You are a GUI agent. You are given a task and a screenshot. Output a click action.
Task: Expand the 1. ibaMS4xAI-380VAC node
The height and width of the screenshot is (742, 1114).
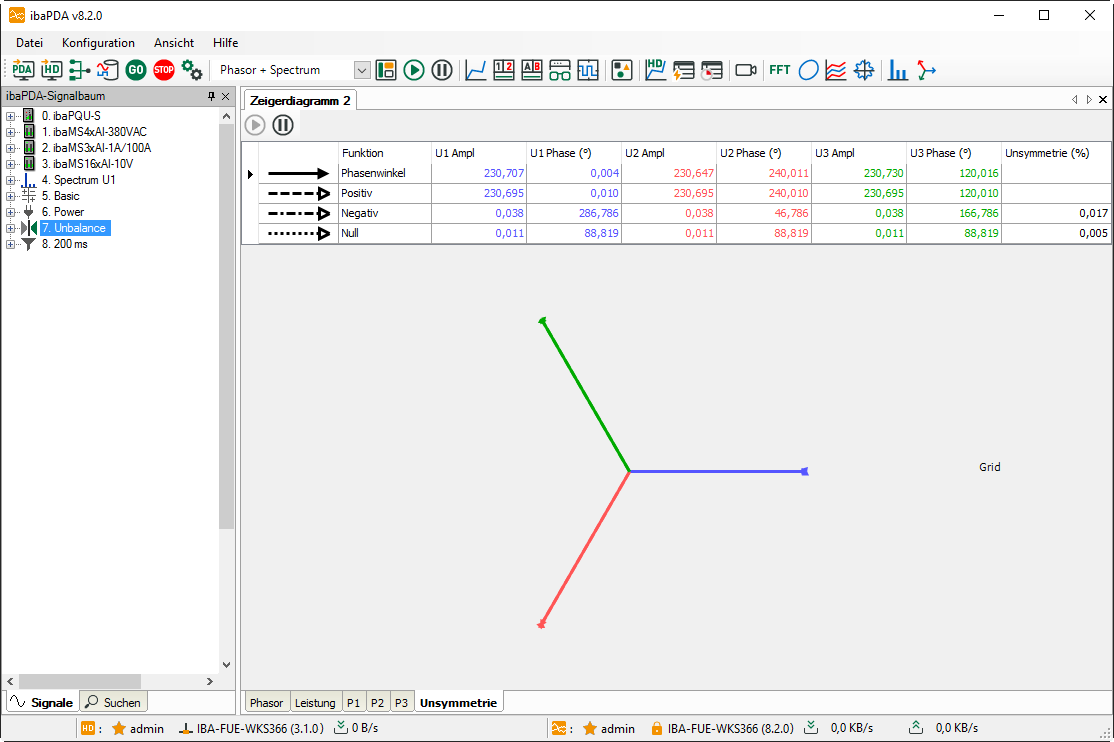point(10,132)
